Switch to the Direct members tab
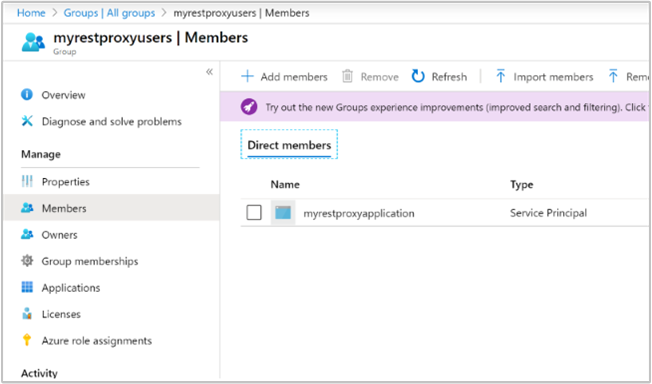 pyautogui.click(x=289, y=145)
